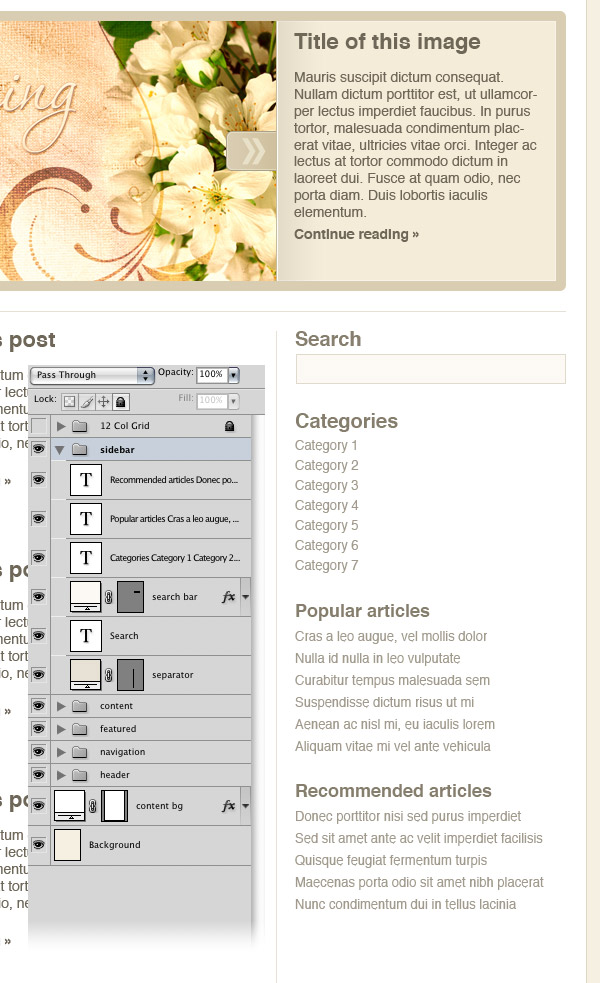This screenshot has width=600, height=983.
Task: Open the Fill dropdown arrow
Action: point(233,401)
